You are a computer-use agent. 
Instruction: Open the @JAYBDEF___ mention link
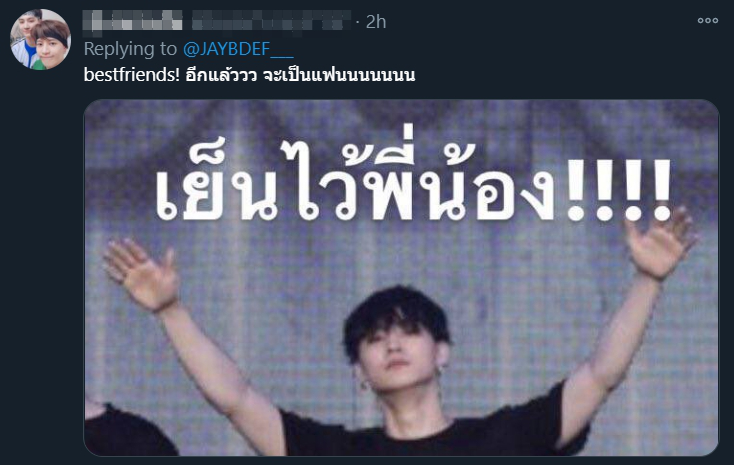(238, 49)
